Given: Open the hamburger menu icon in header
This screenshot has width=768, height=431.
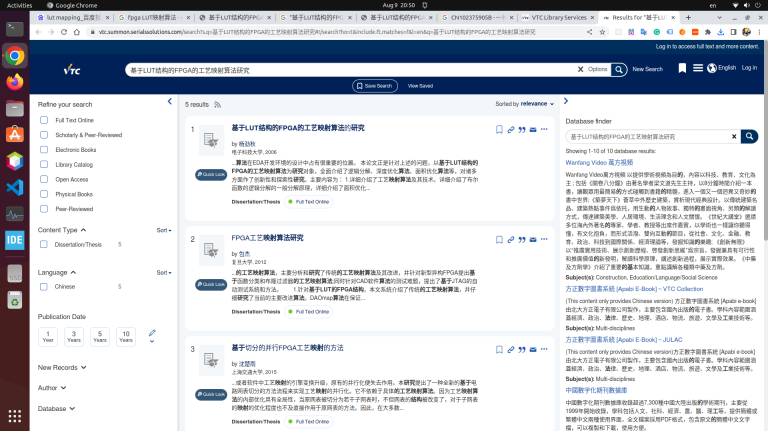Looking at the screenshot, I should coord(698,68).
